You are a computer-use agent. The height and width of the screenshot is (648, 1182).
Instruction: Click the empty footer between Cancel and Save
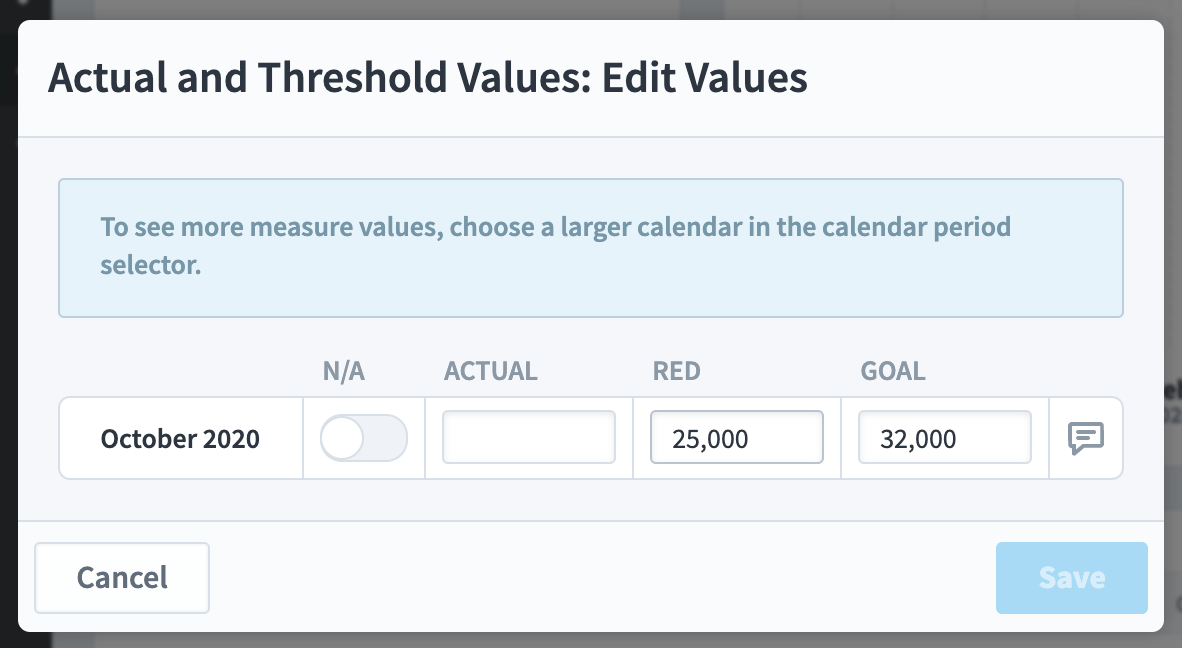602,578
